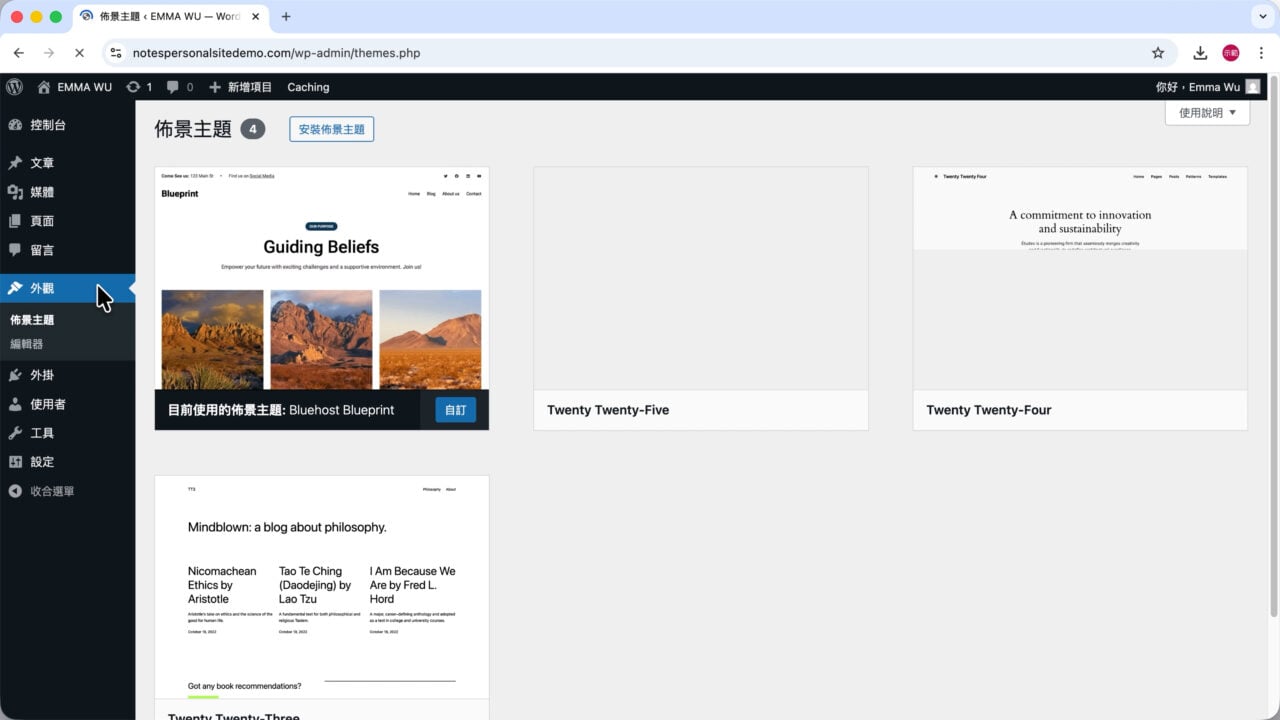
Task: Click the Emma Wu avatar icon
Action: point(1253,87)
